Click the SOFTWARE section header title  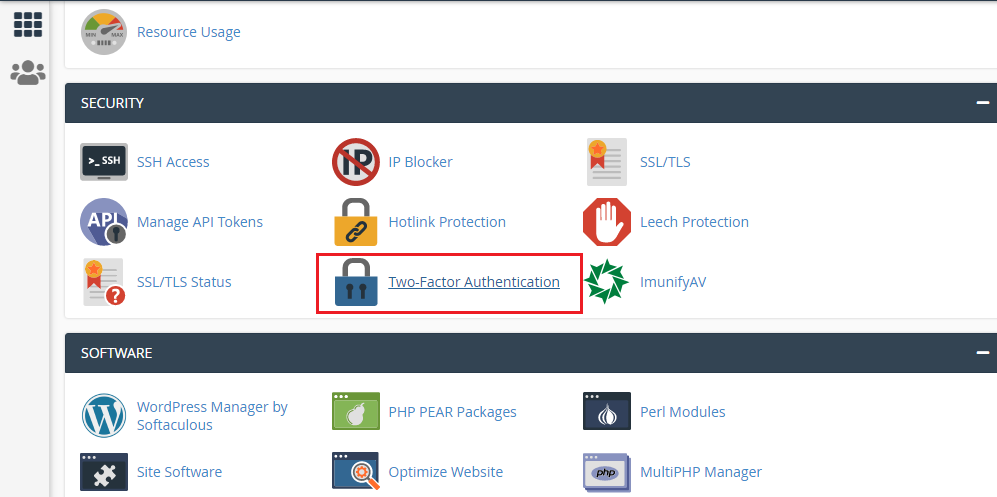(116, 353)
